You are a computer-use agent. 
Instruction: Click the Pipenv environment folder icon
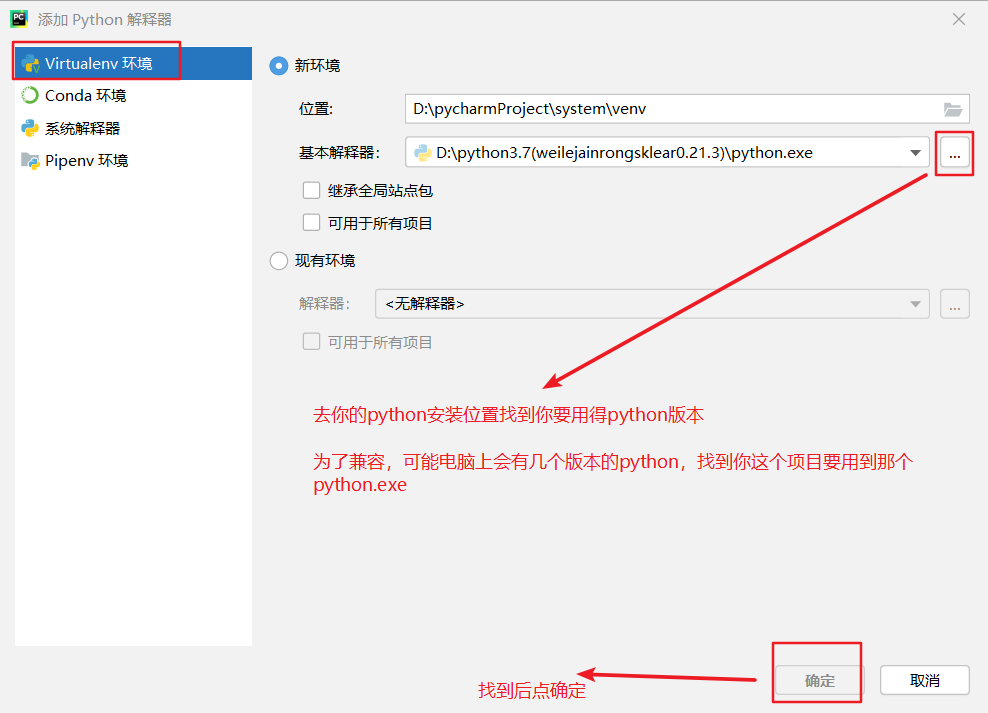pos(30,161)
